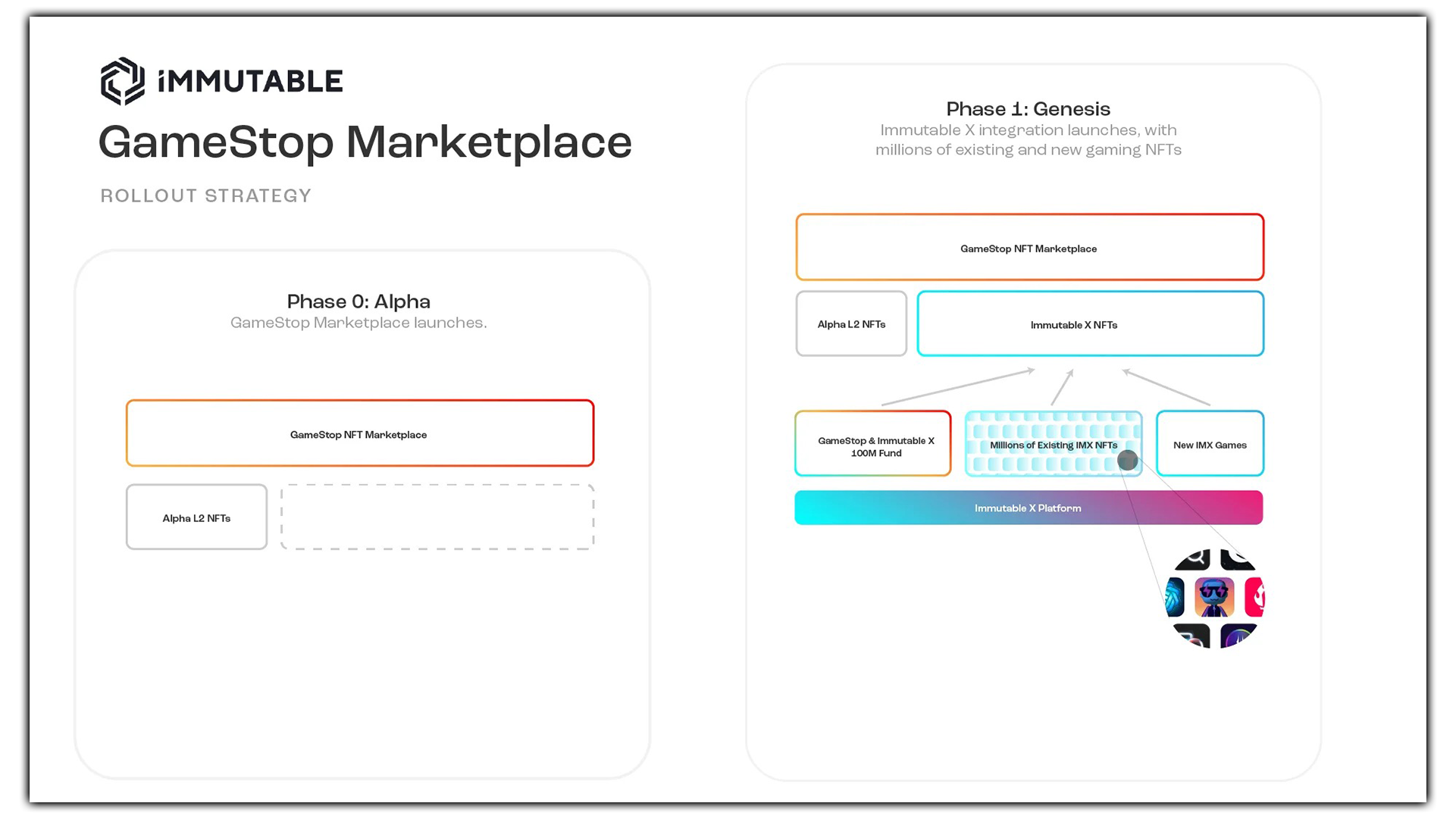The height and width of the screenshot is (819, 1456).
Task: Click GameStop NFT Marketplace box in Phase 0
Action: click(360, 433)
